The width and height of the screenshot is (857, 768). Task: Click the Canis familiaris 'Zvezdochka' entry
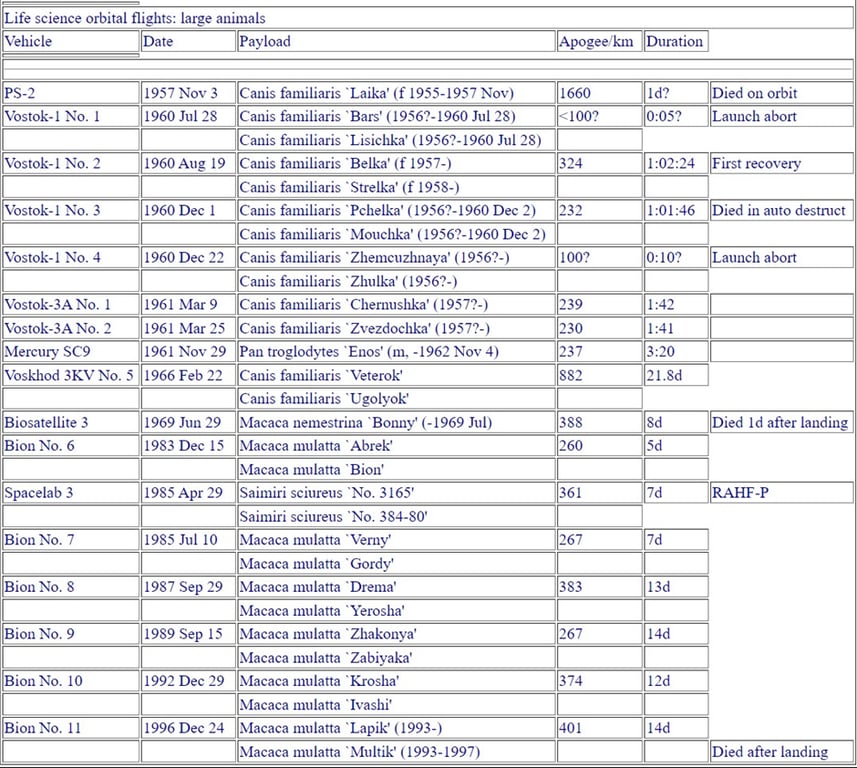396,328
